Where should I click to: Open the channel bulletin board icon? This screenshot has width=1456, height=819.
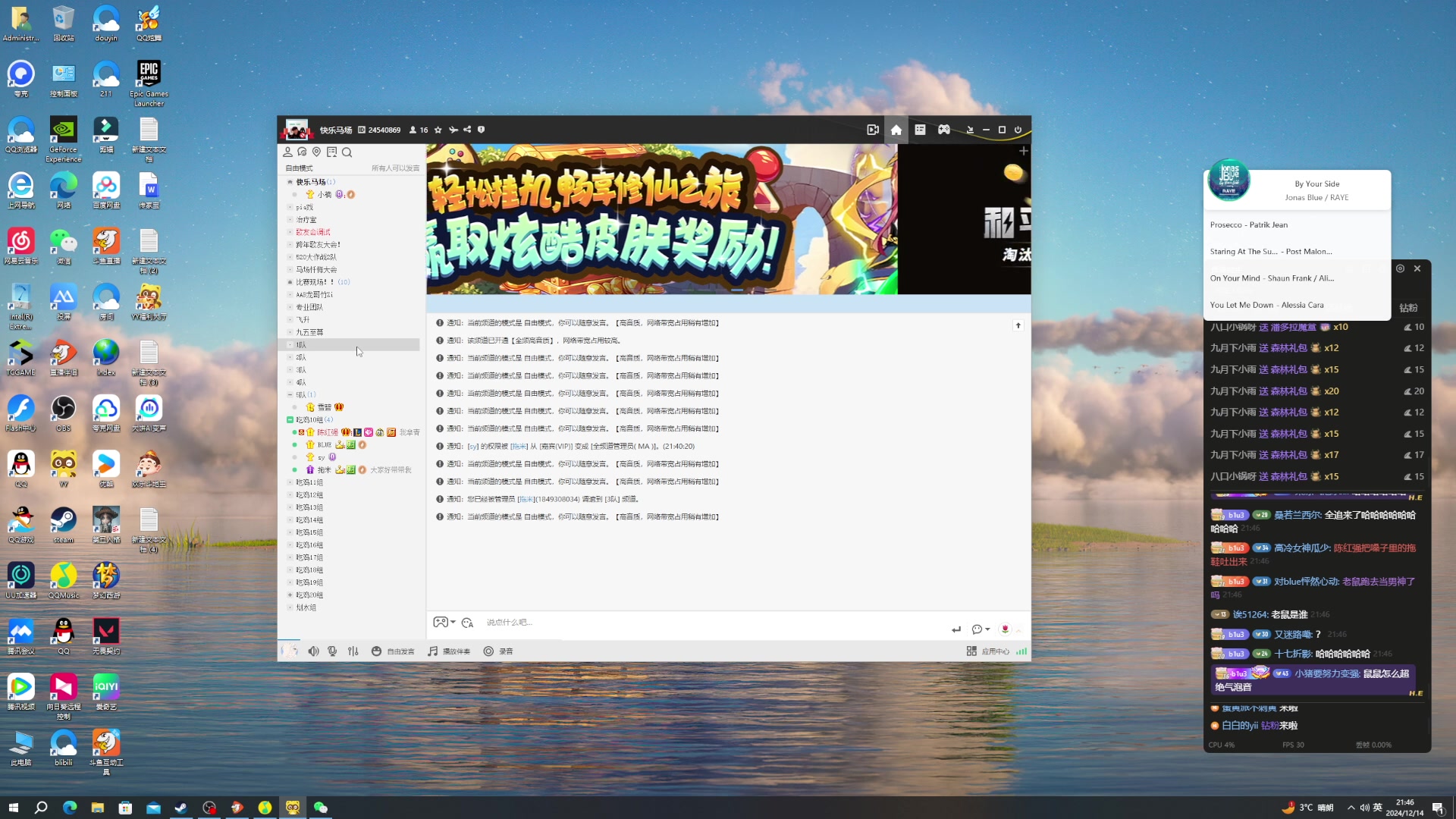[332, 152]
